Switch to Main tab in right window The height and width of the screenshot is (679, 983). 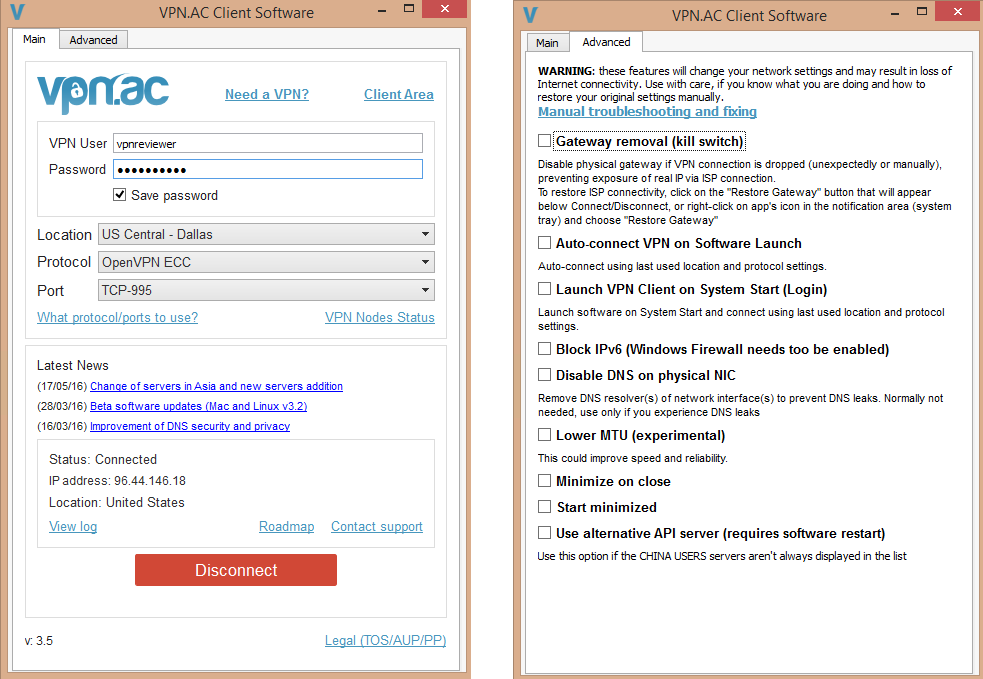click(547, 43)
